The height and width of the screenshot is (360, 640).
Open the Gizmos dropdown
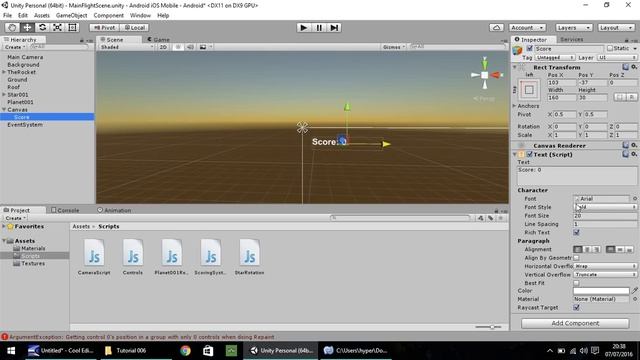click(393, 47)
